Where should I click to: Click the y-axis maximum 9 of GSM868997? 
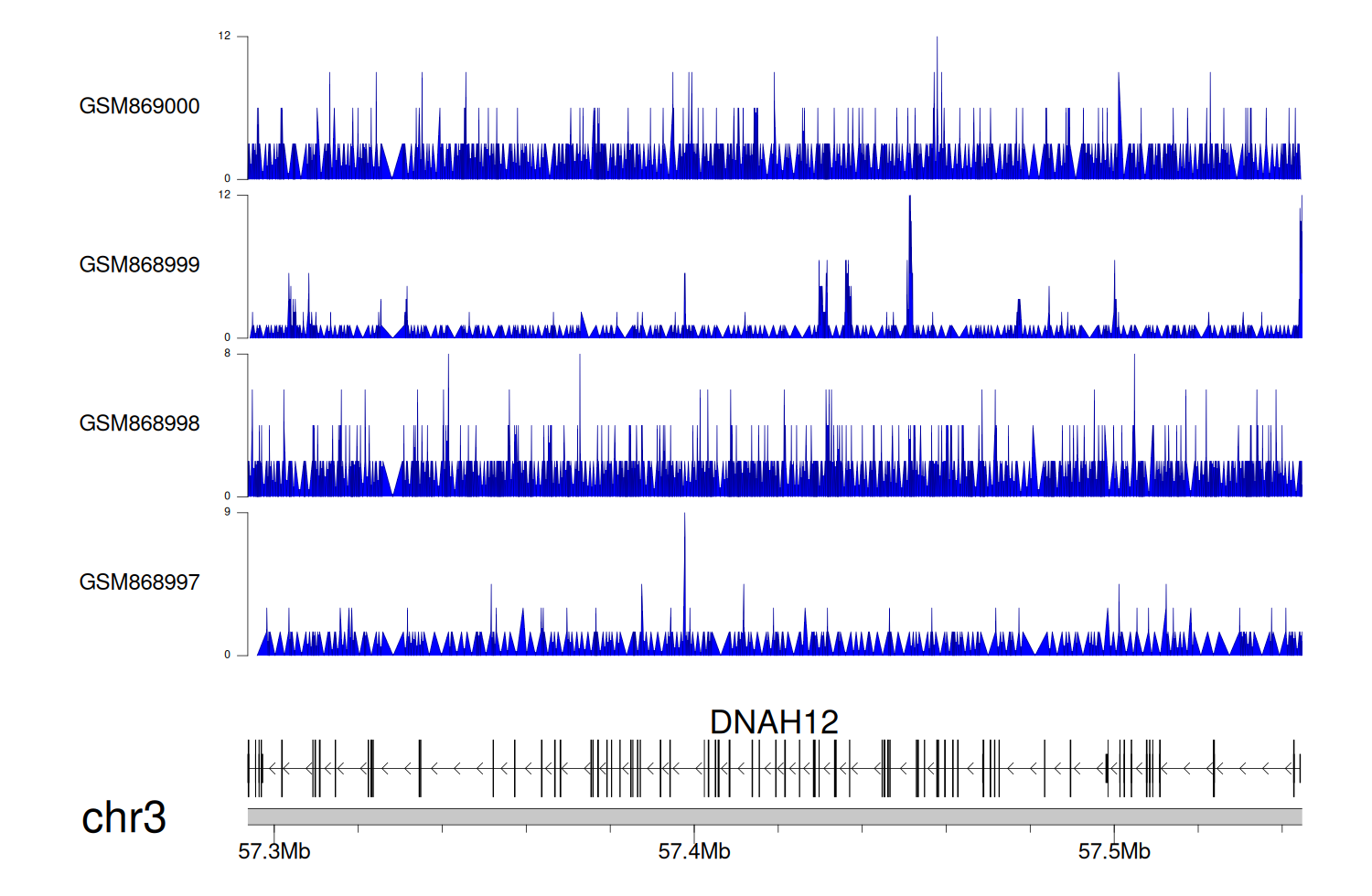coord(227,512)
